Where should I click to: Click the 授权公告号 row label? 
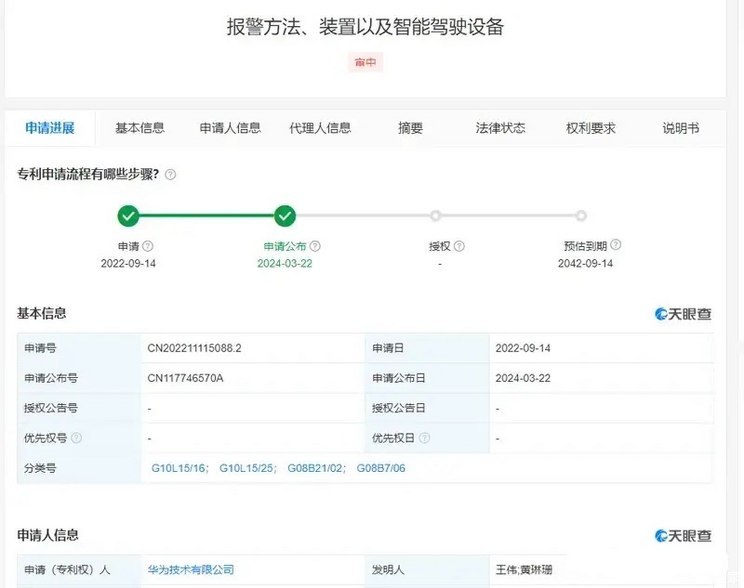(51, 408)
